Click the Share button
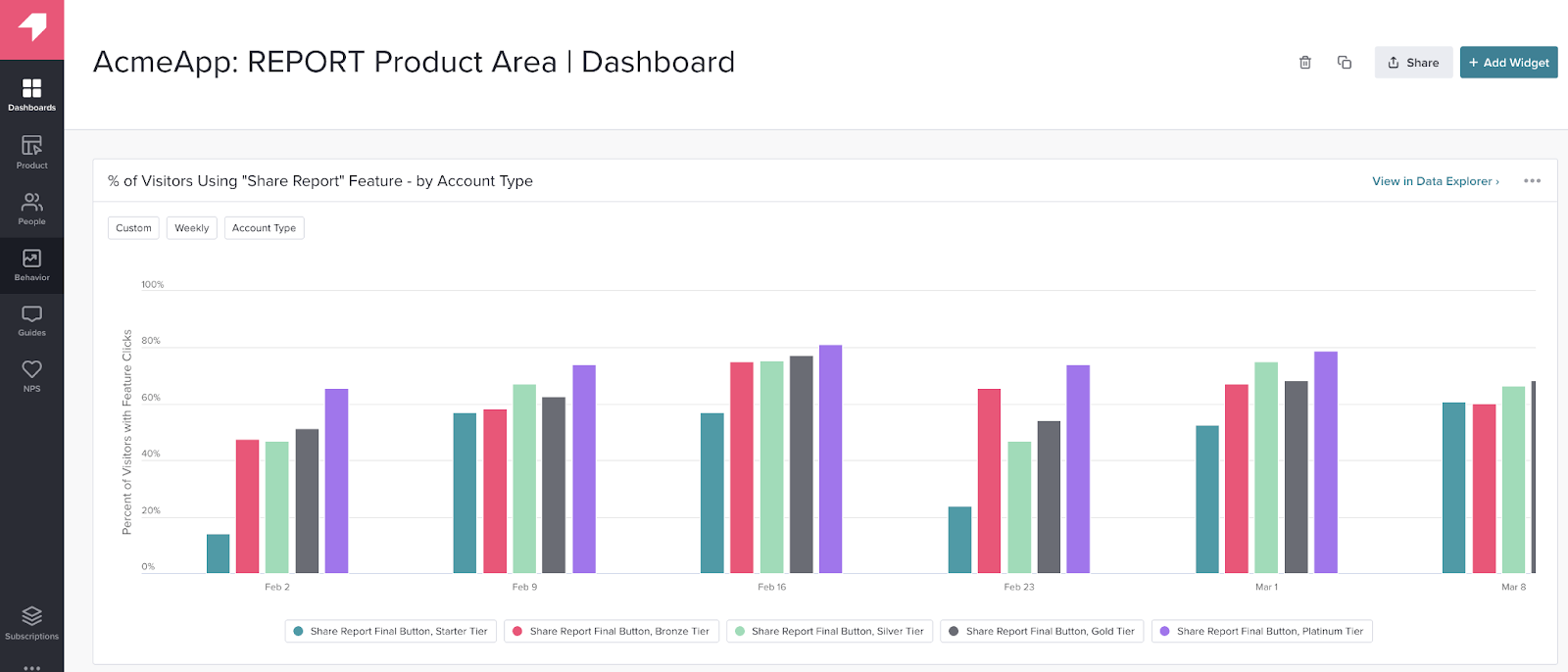The image size is (1568, 672). tap(1413, 63)
